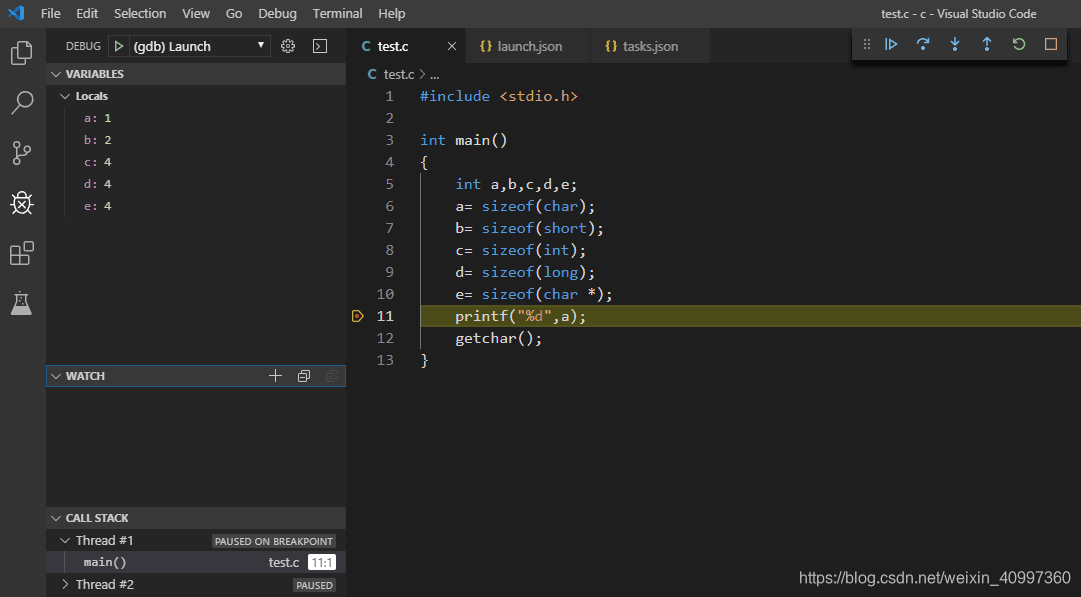Open the Explorer view in activity bar
Viewport: 1081px width, 597px height.
pyautogui.click(x=22, y=52)
